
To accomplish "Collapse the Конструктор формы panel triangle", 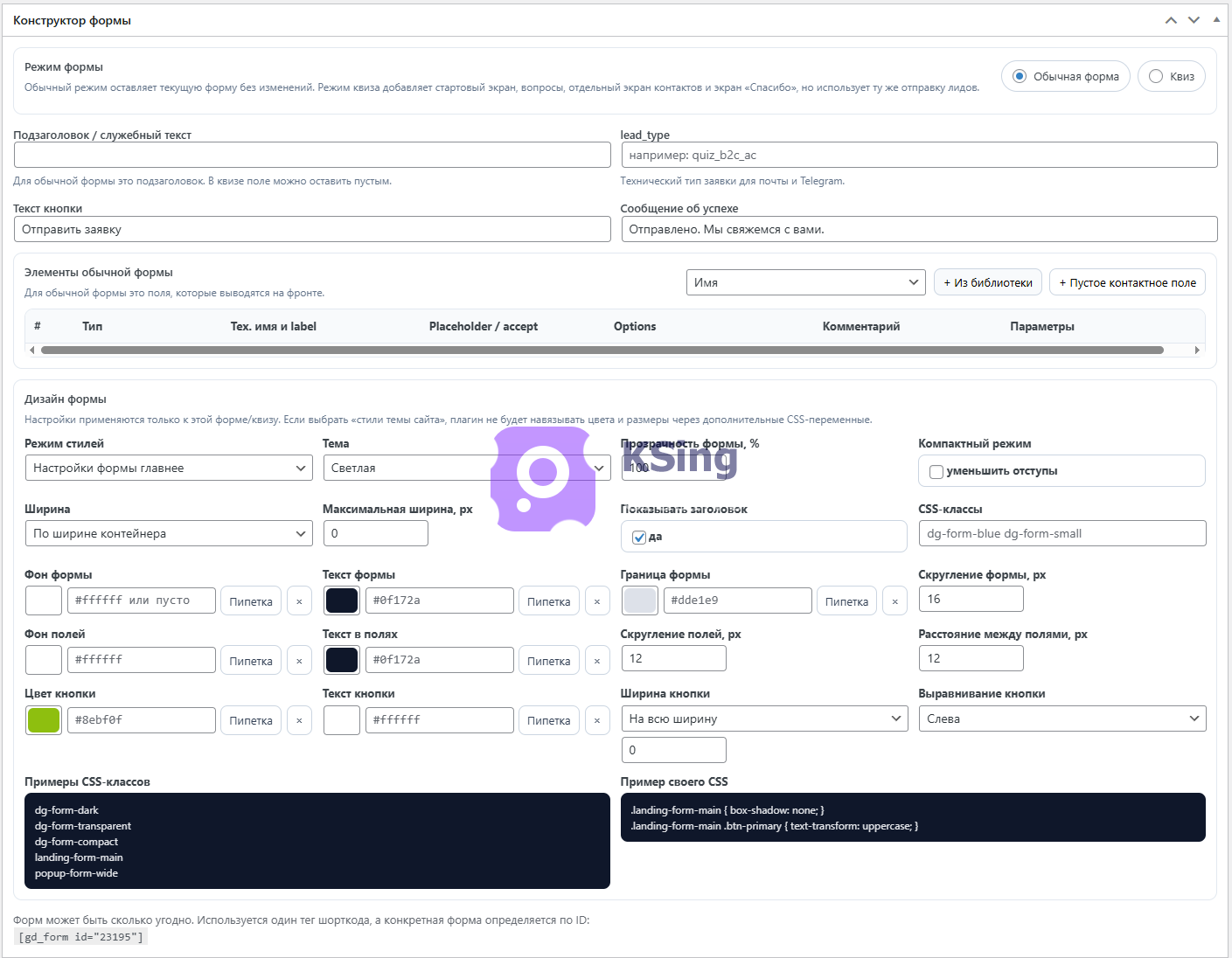I will pos(1216,19).
